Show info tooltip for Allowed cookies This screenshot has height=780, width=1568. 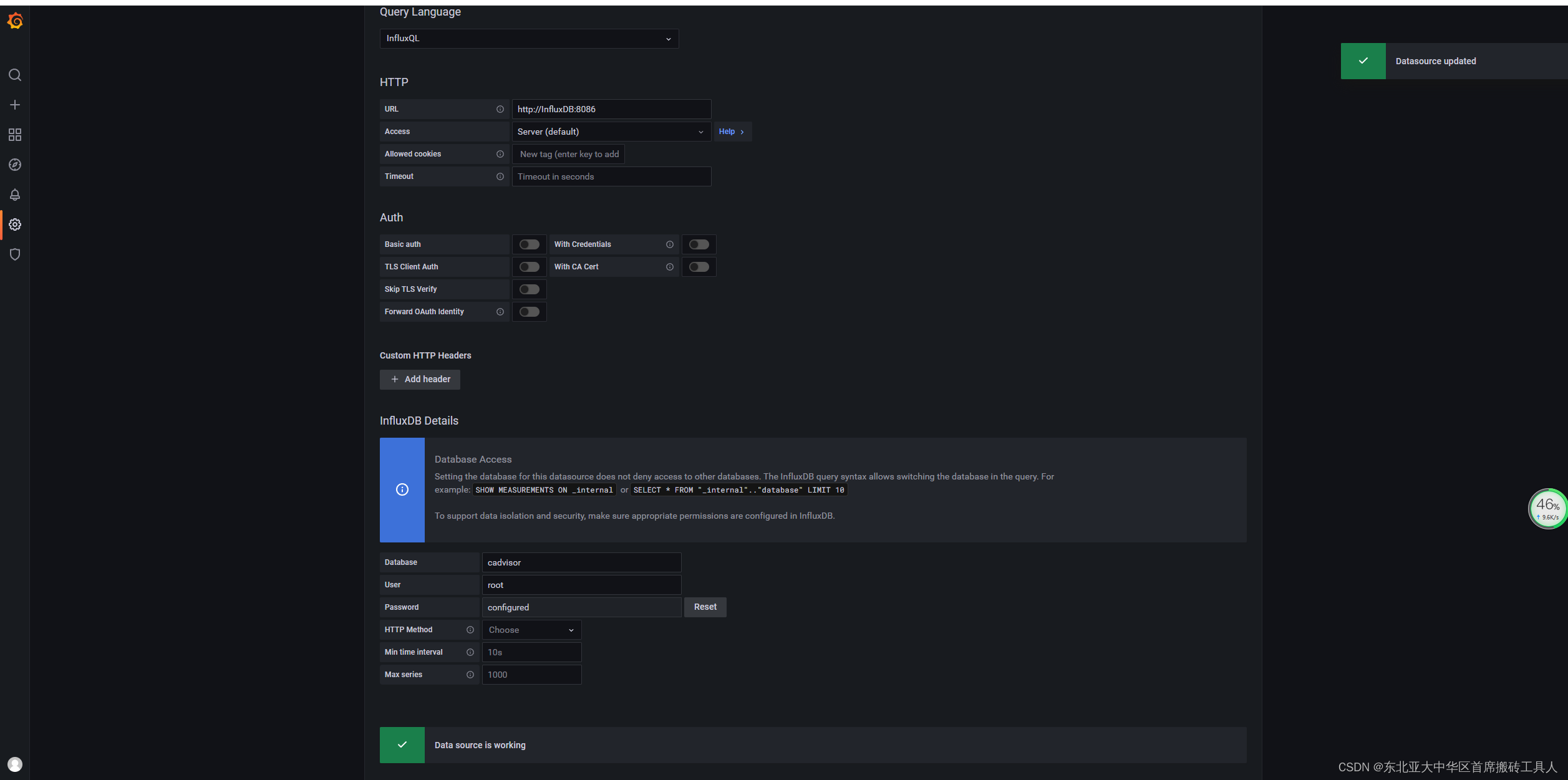pyautogui.click(x=500, y=154)
